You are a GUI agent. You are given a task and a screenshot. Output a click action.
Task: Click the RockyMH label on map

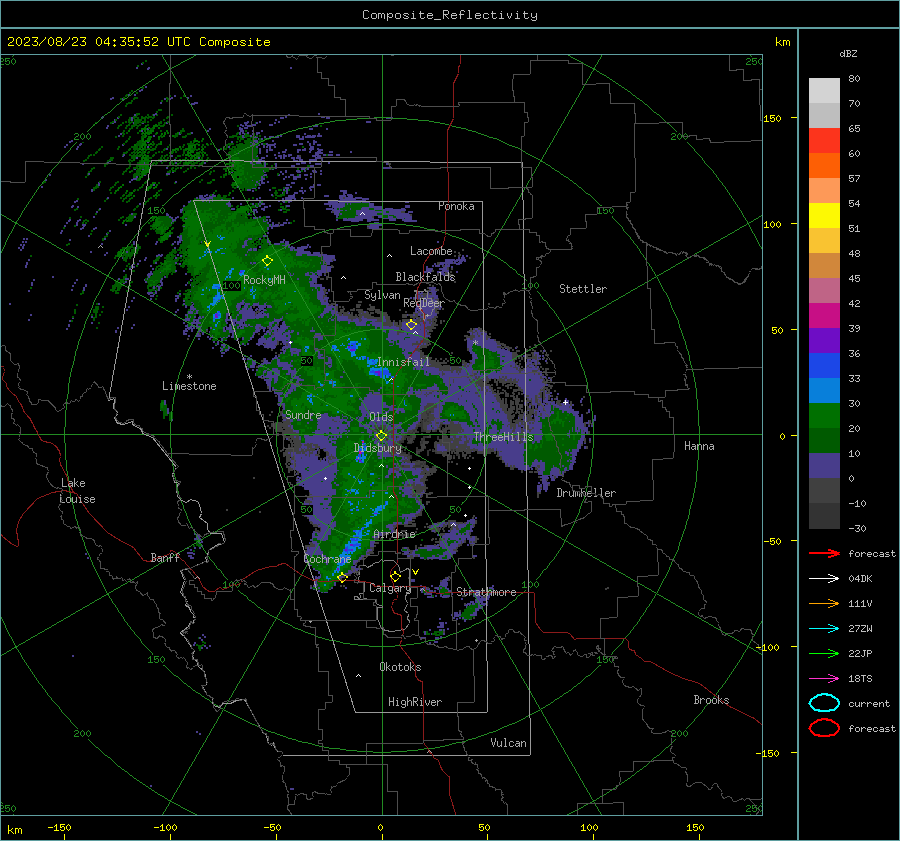[264, 280]
